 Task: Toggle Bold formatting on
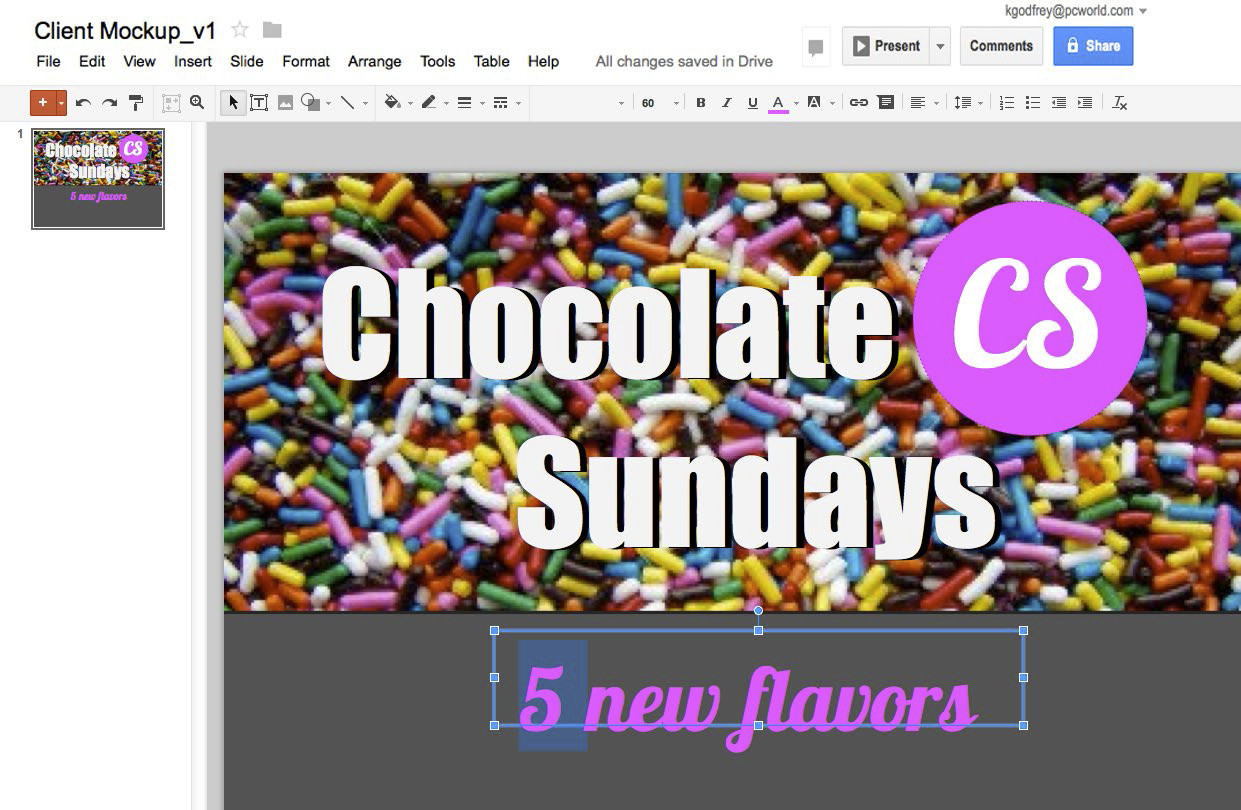[x=701, y=103]
